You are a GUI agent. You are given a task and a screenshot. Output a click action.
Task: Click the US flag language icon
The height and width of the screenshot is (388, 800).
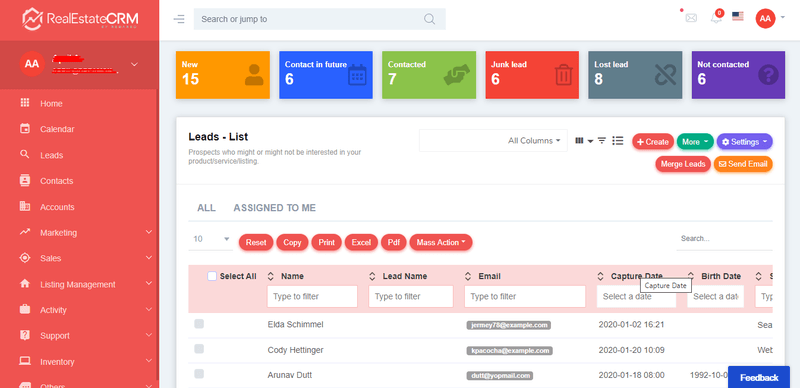pyautogui.click(x=738, y=16)
